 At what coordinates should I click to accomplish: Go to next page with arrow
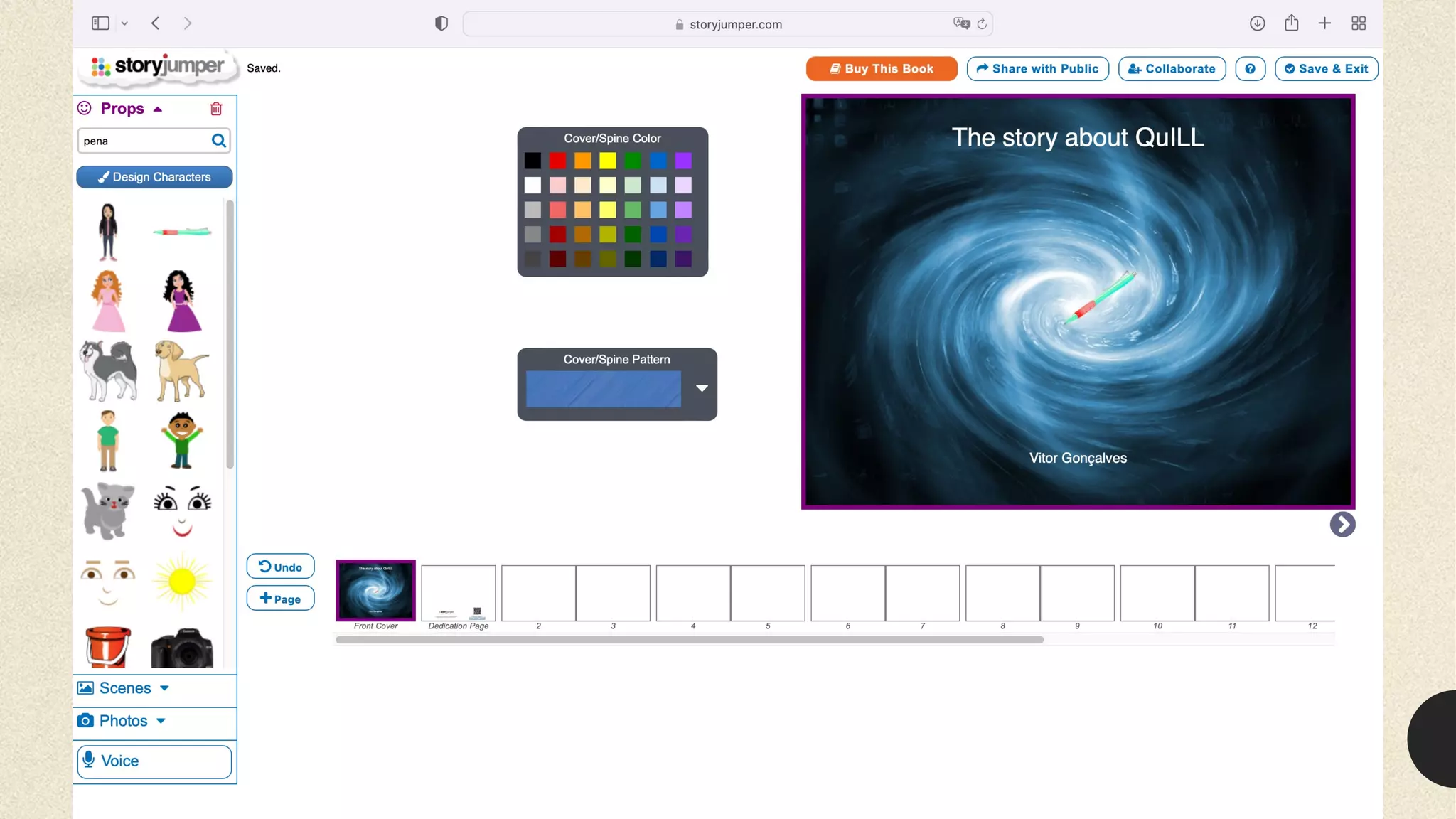click(x=1342, y=525)
